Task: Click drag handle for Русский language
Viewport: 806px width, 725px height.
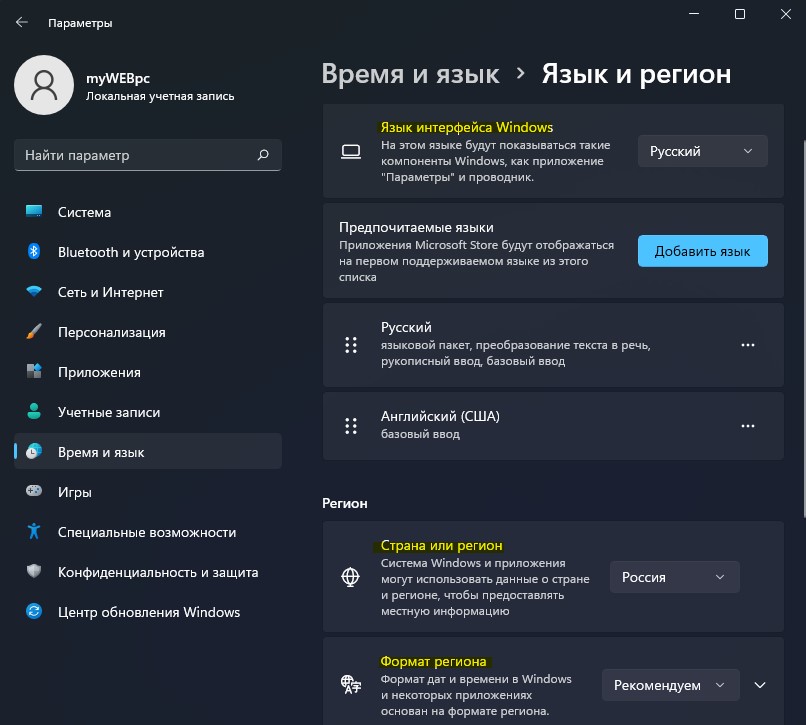Action: 351,345
